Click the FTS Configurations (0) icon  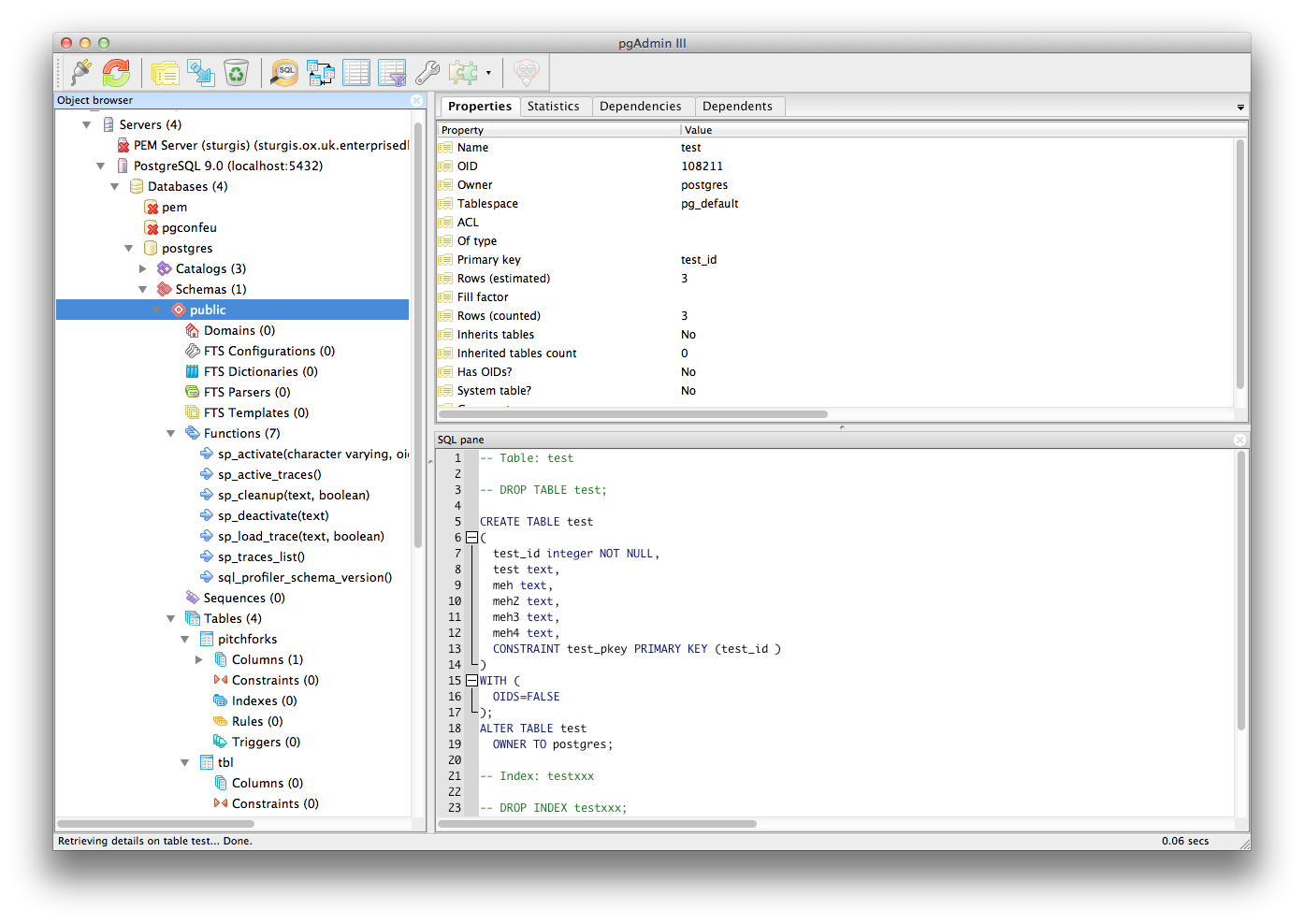coord(193,351)
